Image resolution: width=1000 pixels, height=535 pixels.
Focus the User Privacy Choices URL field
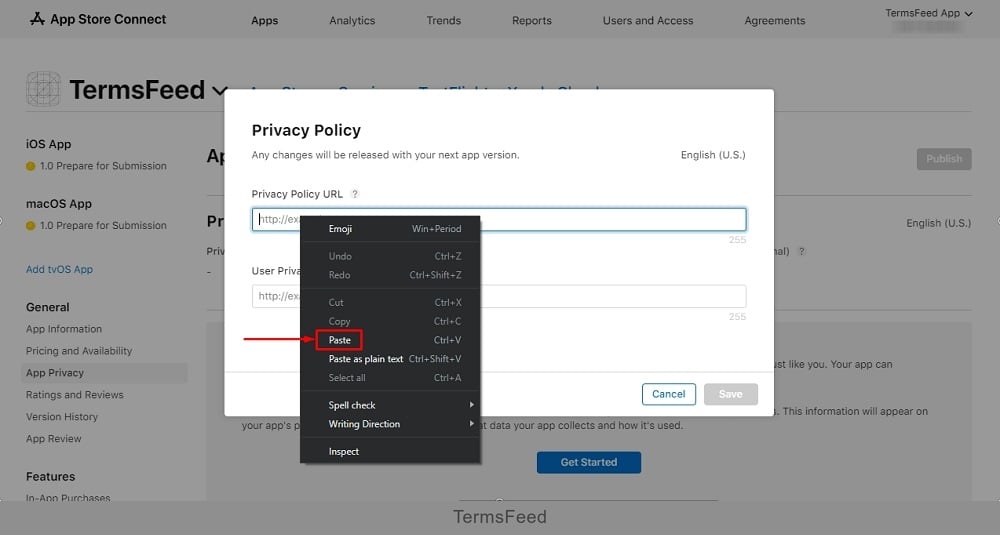499,297
